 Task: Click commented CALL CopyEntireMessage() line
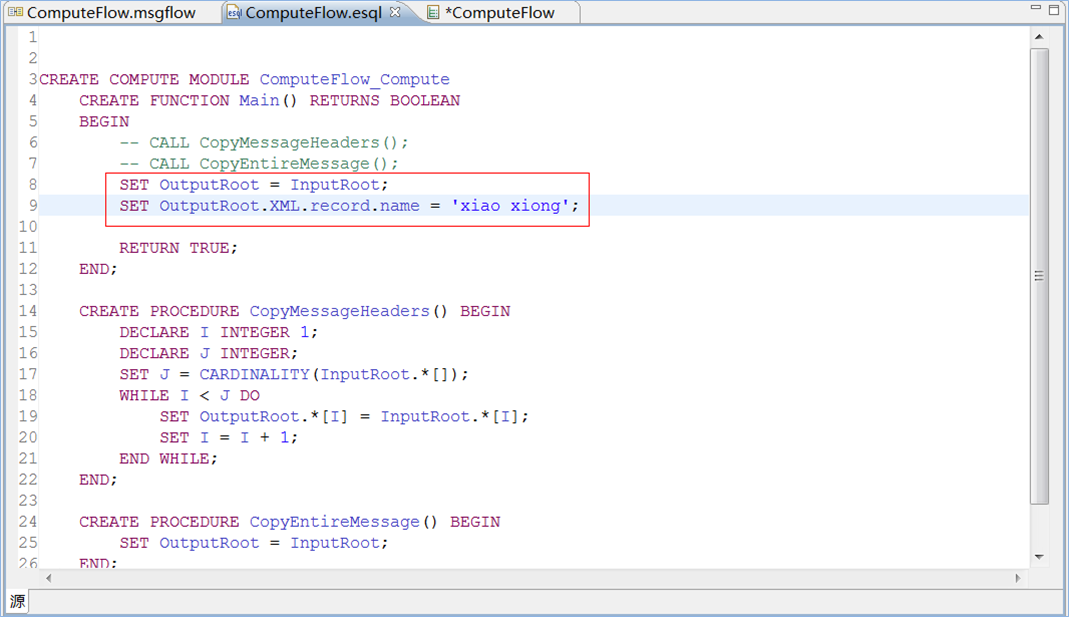coord(259,164)
